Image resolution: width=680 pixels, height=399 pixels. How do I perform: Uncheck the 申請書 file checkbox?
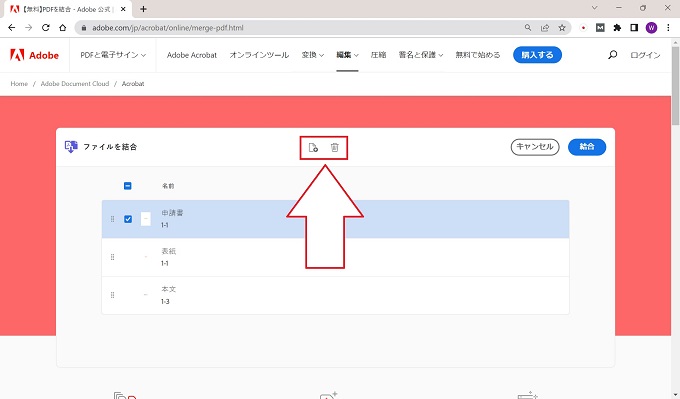point(128,219)
